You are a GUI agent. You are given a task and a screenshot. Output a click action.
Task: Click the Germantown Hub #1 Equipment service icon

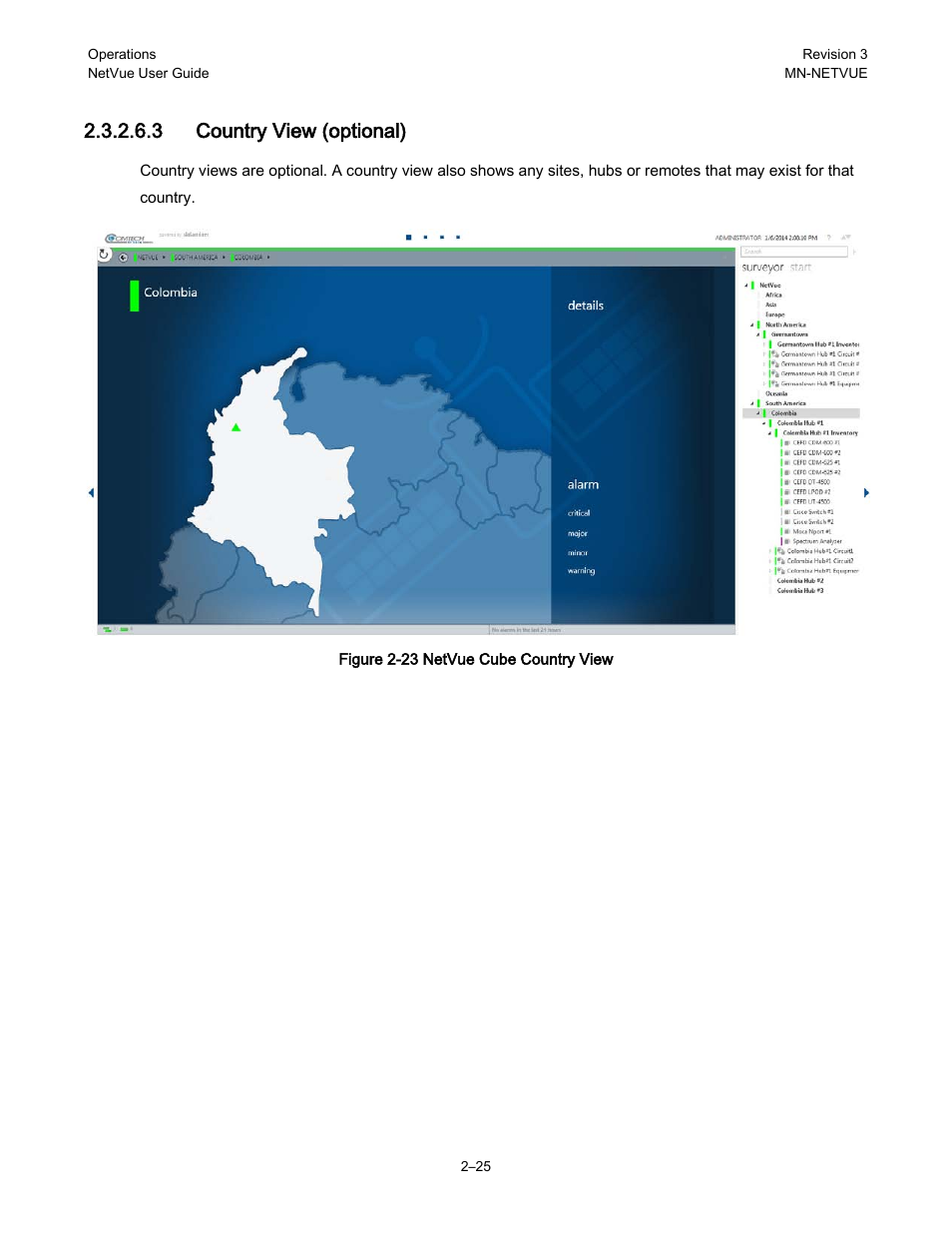(x=774, y=383)
